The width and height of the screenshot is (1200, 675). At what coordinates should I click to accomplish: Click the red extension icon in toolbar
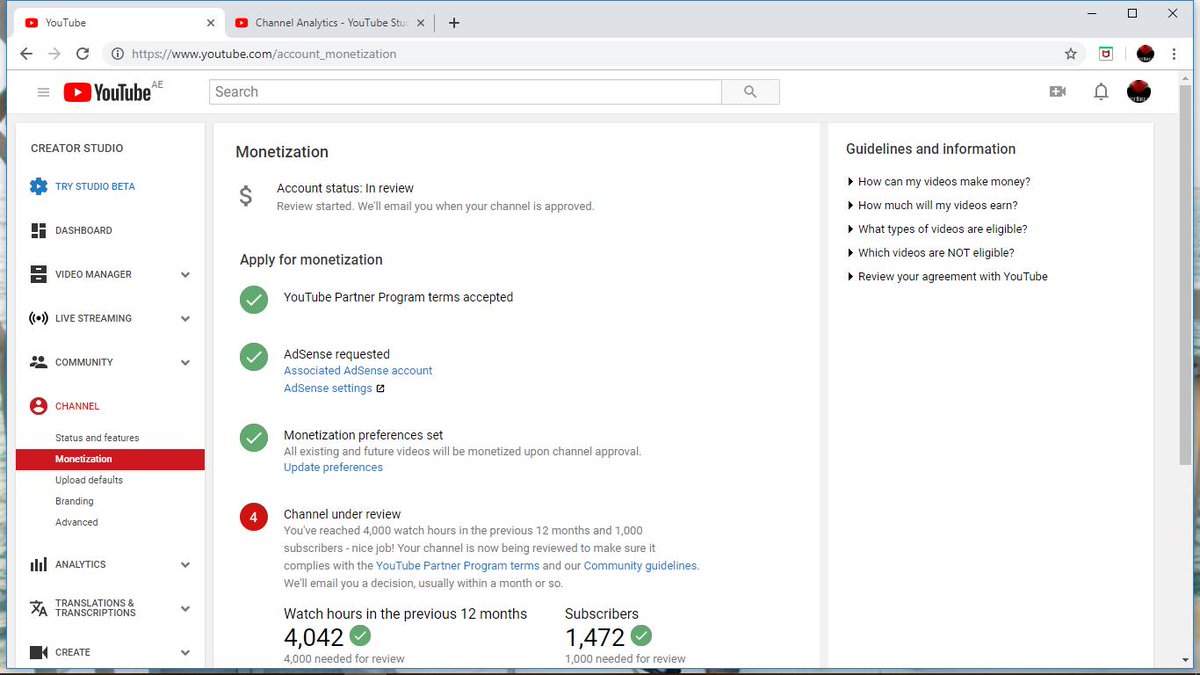pyautogui.click(x=1106, y=54)
